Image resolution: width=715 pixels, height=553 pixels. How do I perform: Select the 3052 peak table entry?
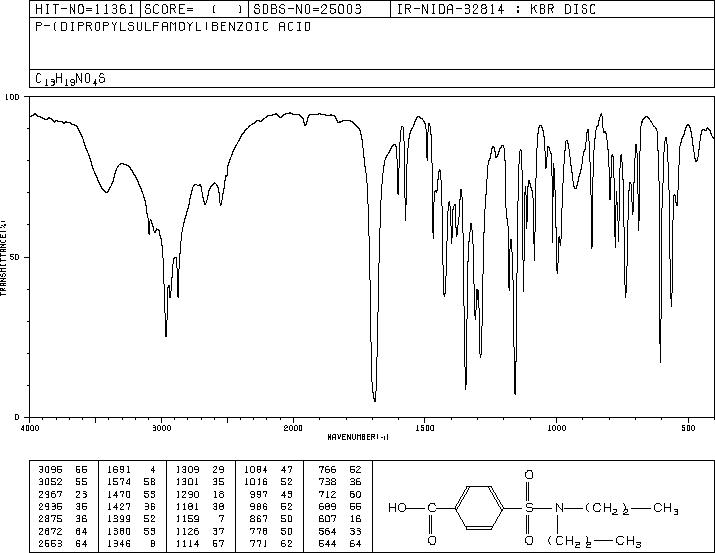(x=62, y=482)
